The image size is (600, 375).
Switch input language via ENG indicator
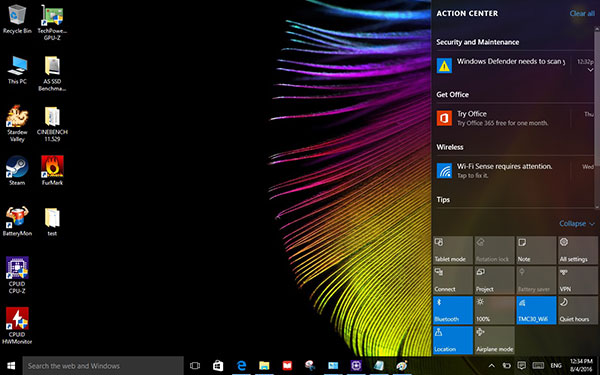click(556, 366)
